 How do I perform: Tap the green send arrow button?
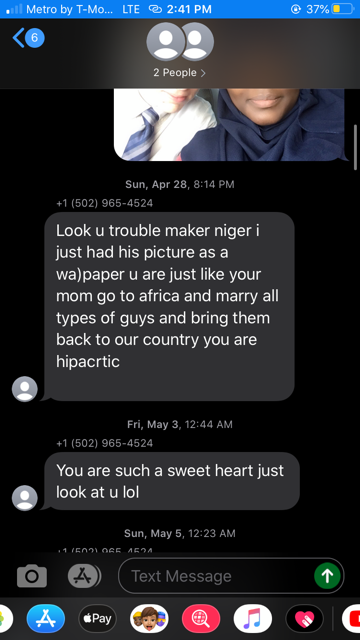coord(327,576)
